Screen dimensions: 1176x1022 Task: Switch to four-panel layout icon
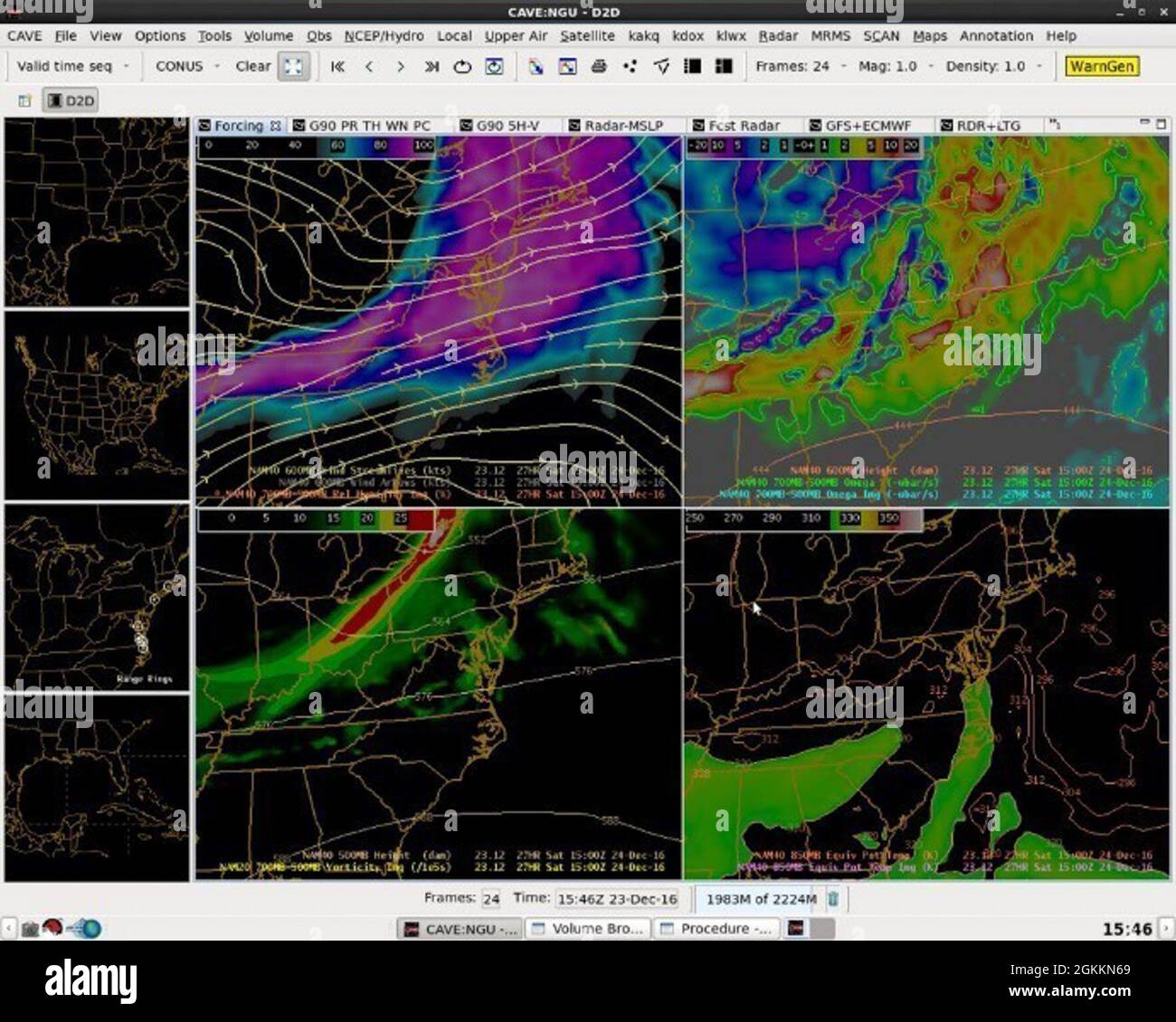tap(724, 66)
